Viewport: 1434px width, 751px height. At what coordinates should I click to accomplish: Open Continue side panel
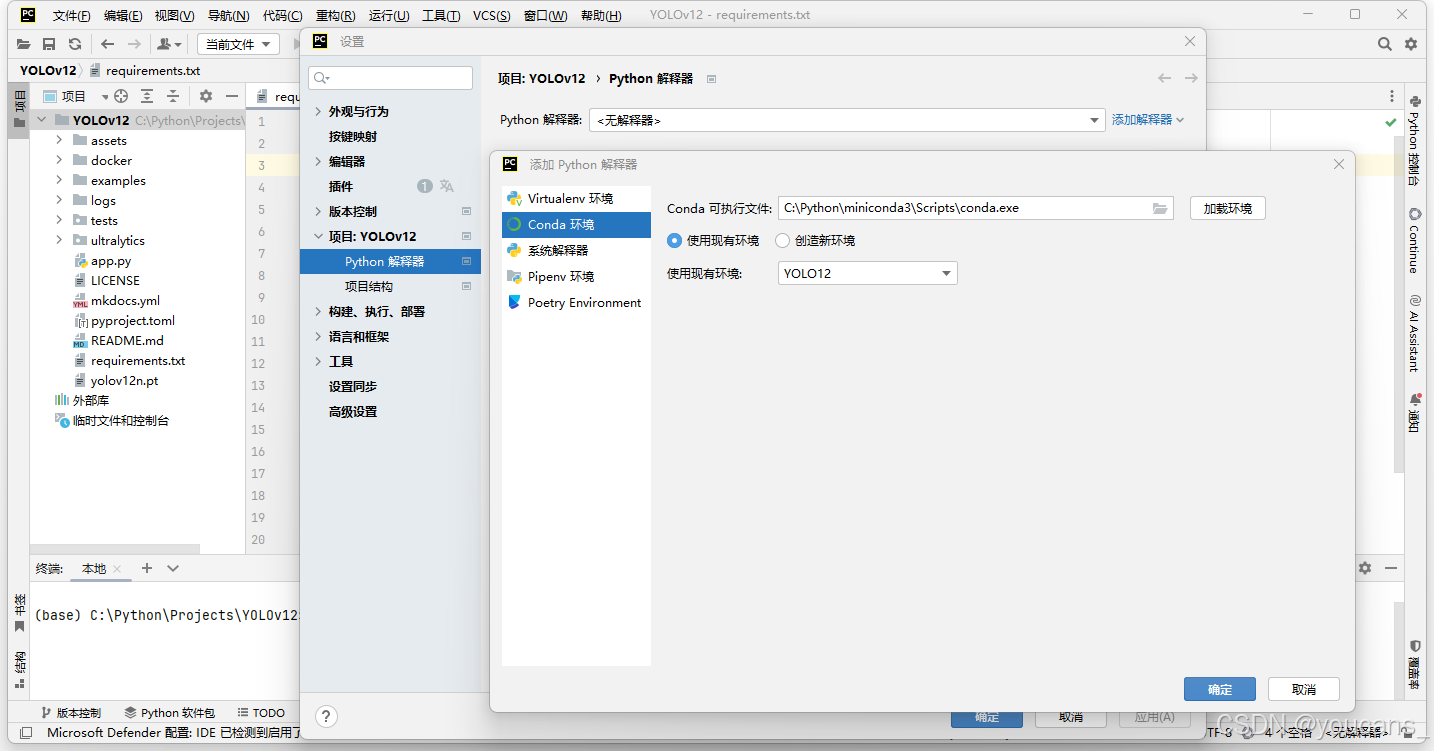point(1414,241)
